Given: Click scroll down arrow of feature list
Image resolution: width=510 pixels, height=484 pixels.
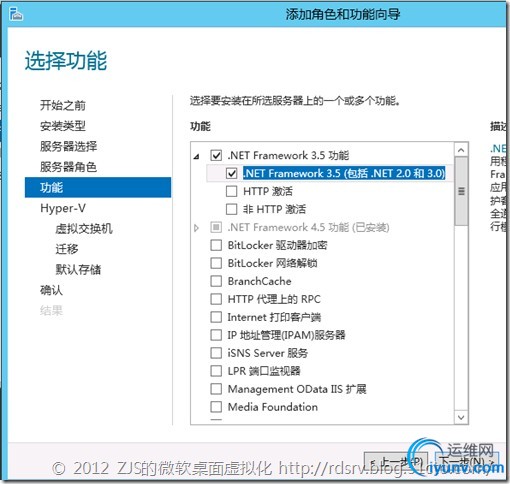Looking at the screenshot, I should (x=461, y=417).
